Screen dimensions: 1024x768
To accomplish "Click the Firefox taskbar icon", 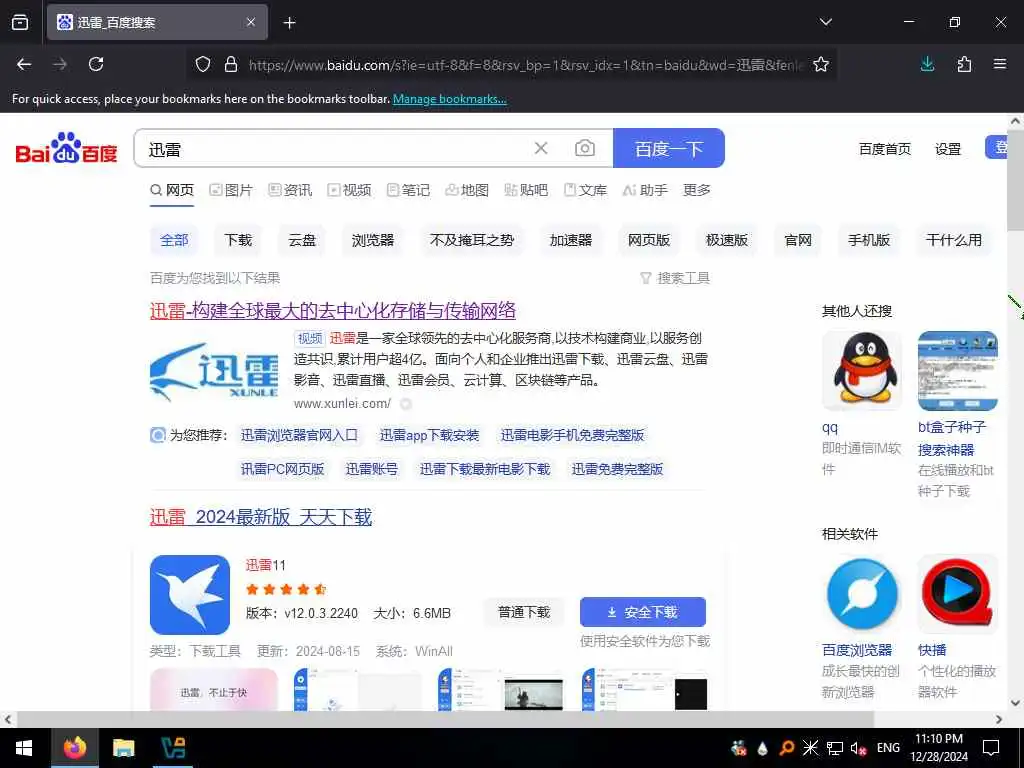I will 74,748.
